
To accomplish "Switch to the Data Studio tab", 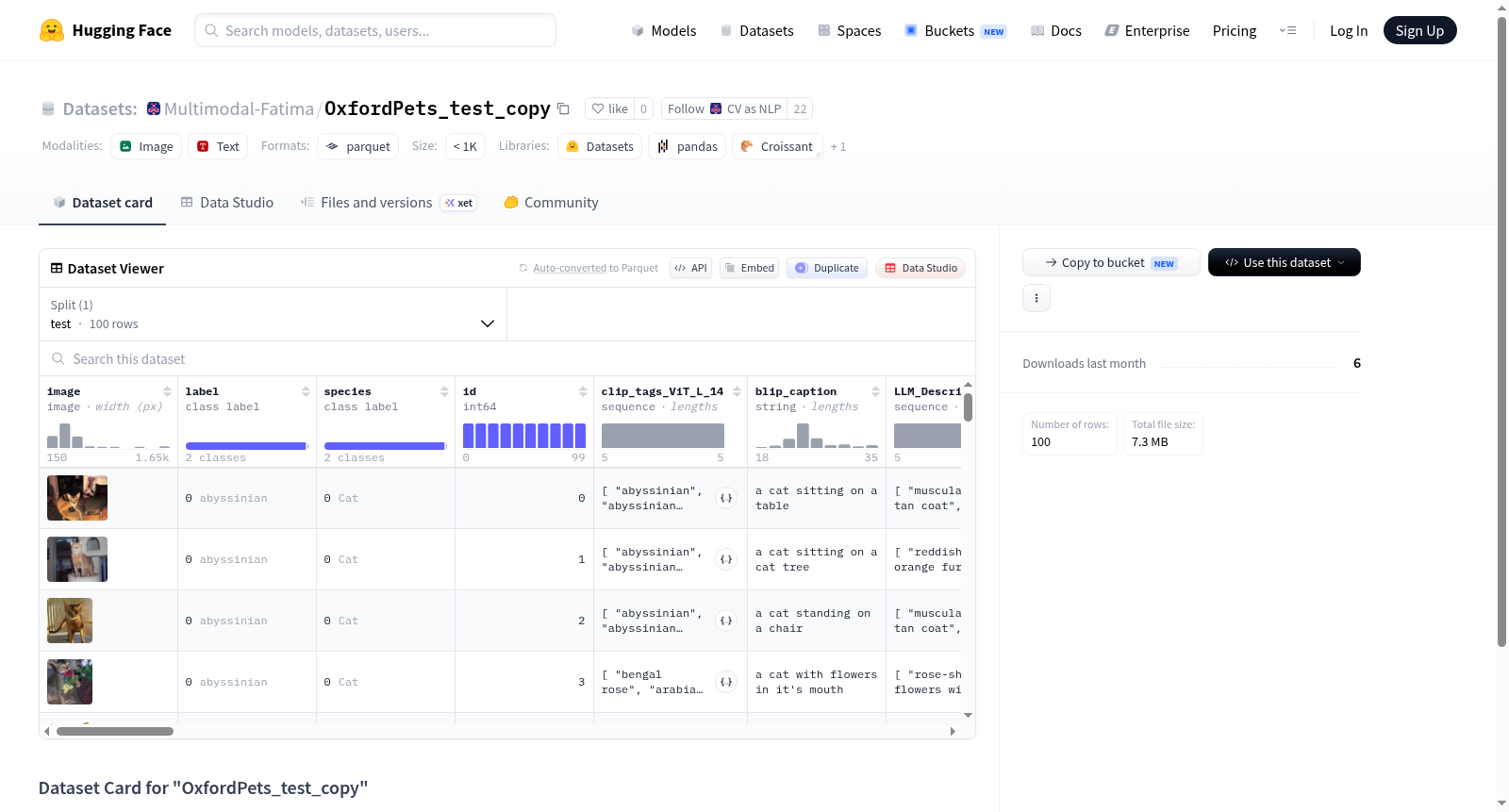I will point(227,202).
